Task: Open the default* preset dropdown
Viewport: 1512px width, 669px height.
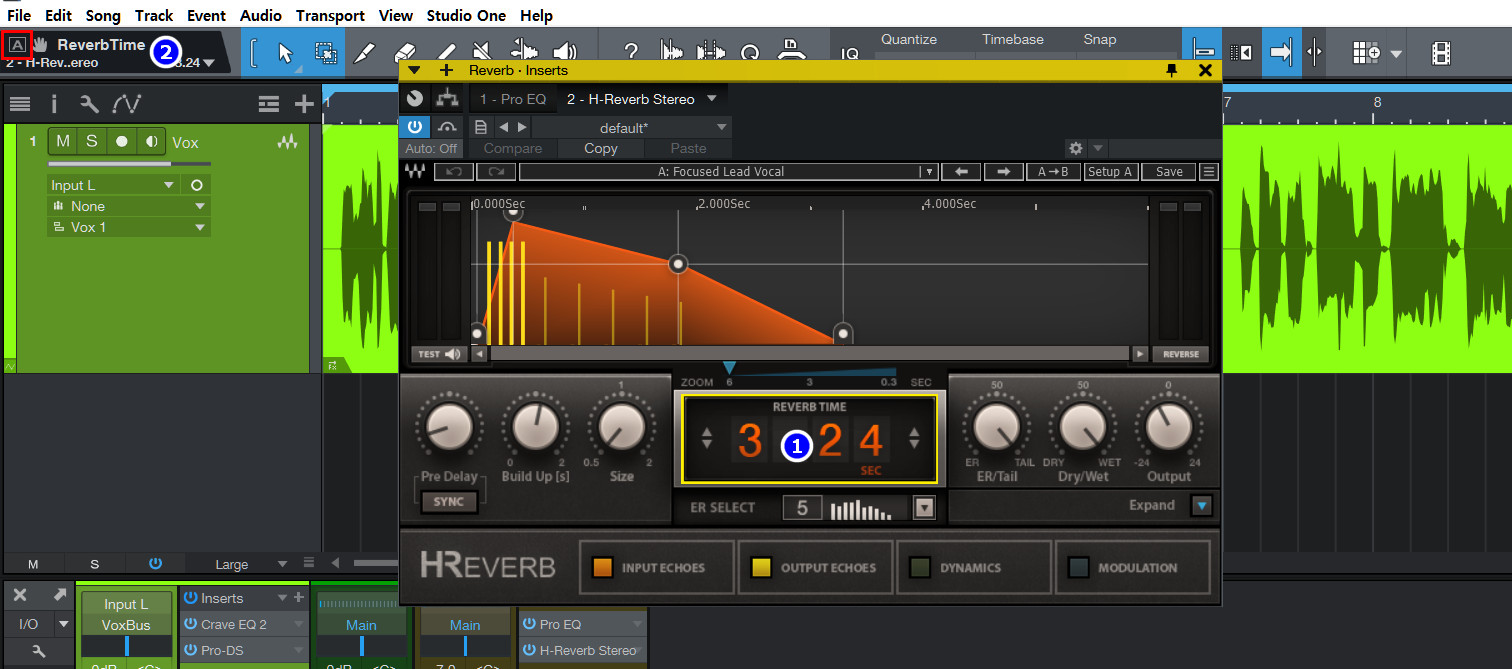Action: pos(631,127)
